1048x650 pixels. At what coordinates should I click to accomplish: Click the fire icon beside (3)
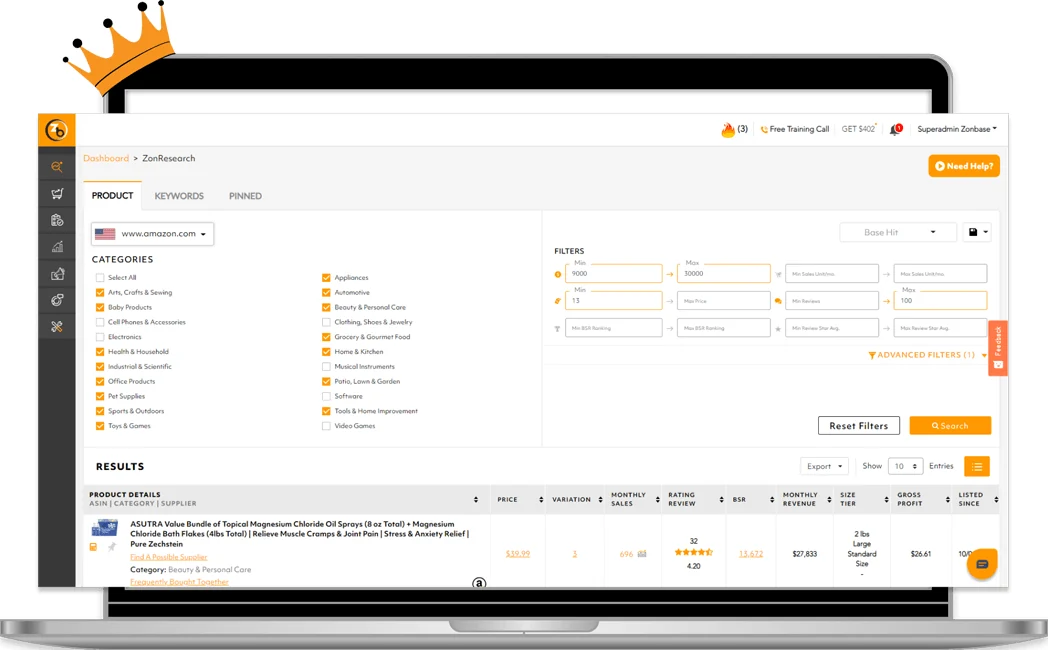pyautogui.click(x=728, y=130)
